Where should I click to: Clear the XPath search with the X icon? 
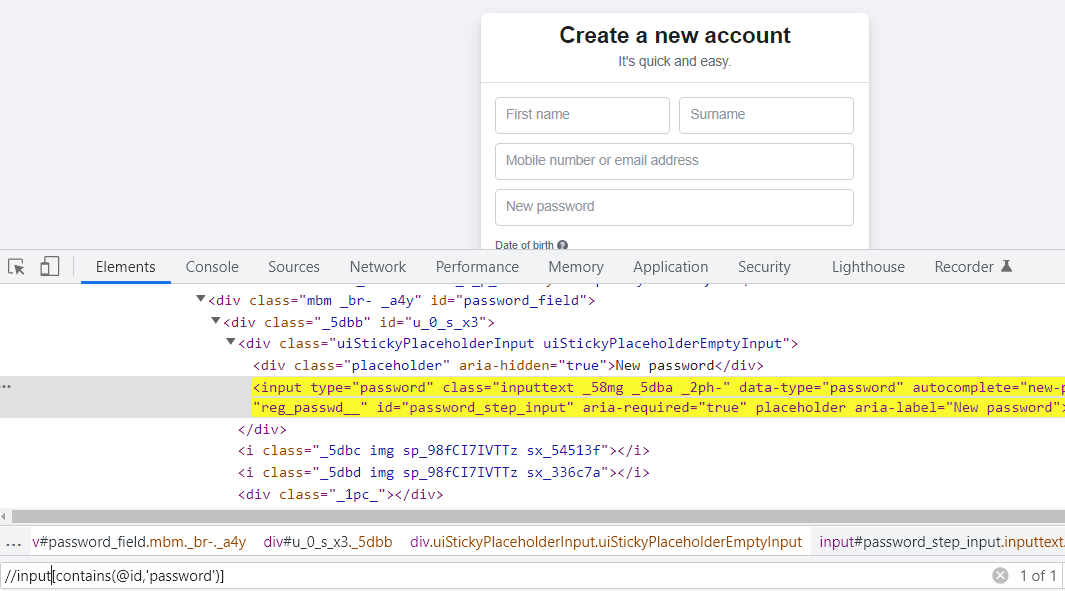[x=1000, y=576]
